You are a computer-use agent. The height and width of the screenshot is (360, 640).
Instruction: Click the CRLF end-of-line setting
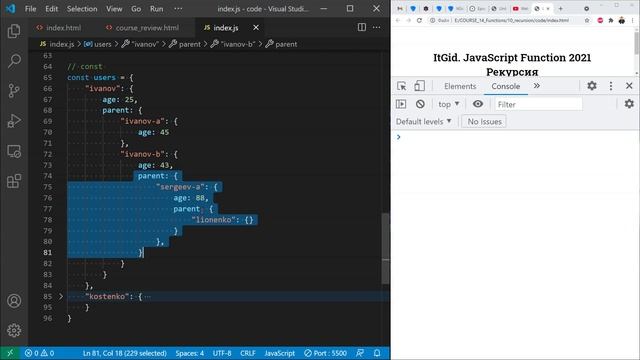248,353
